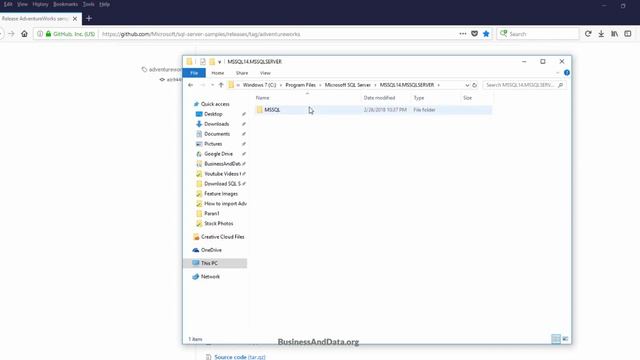Close the AdventureWorks release tab
640x360 pixels.
(75, 19)
